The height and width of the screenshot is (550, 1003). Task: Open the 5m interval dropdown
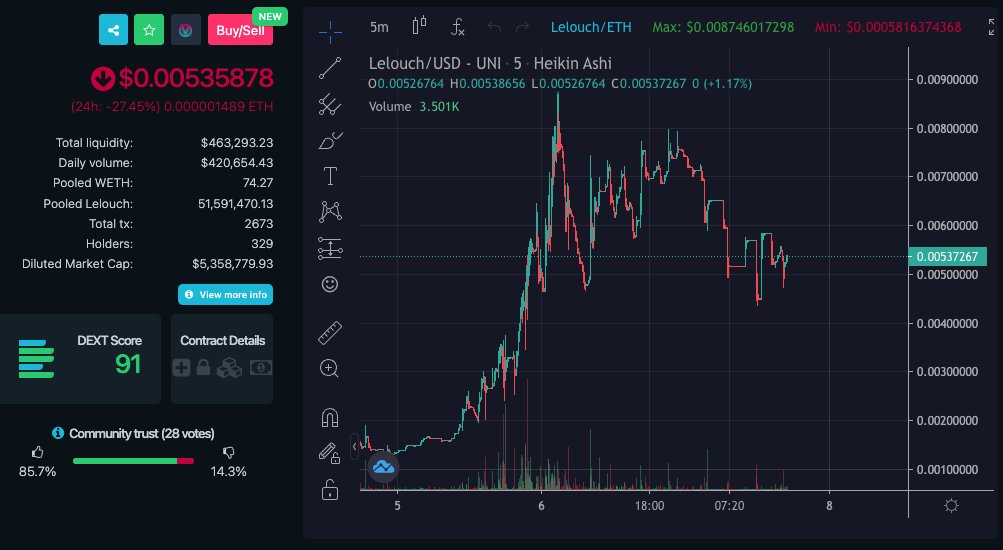[x=379, y=27]
